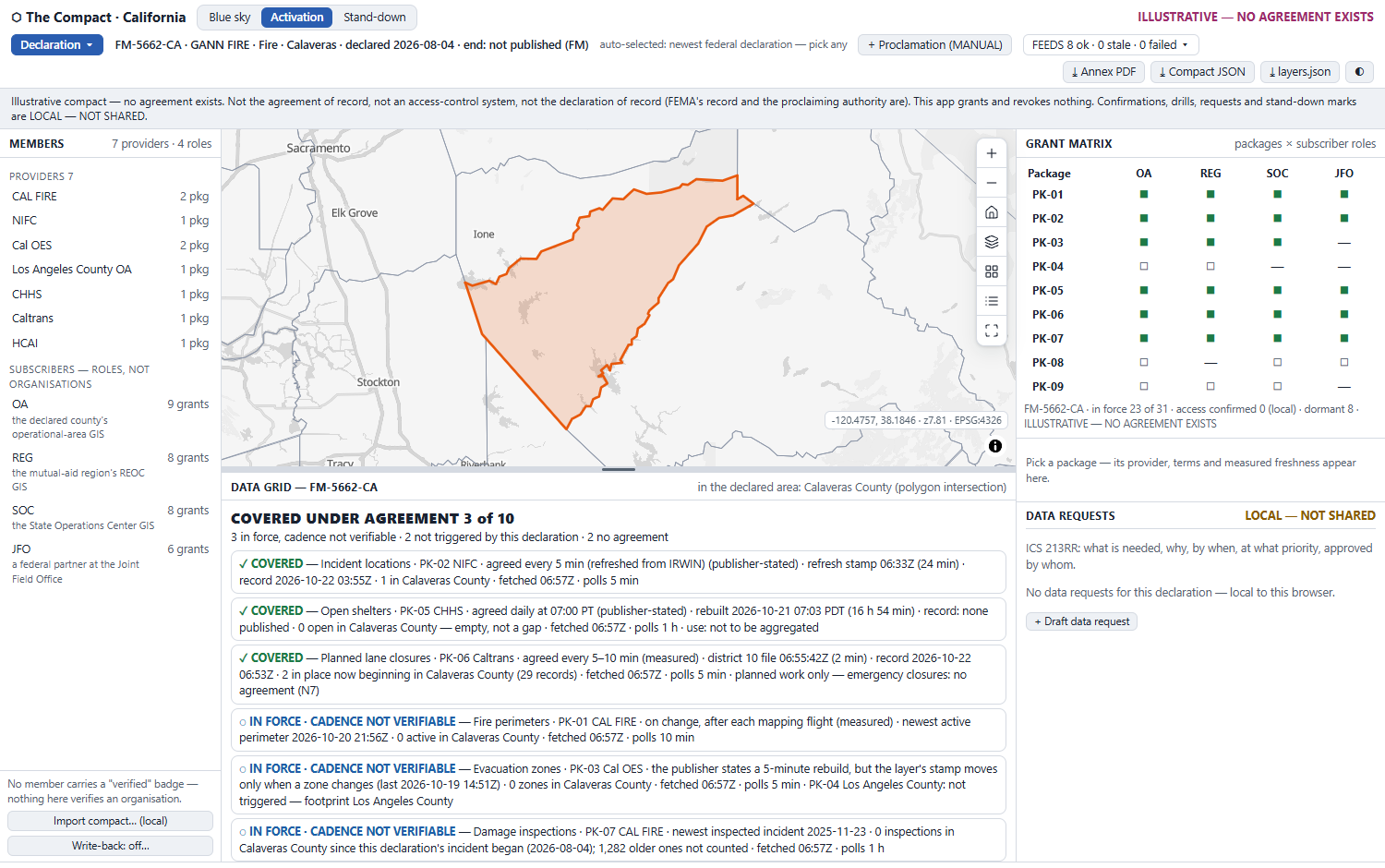Select Los Angeles County OA provider
1385x868 pixels.
[x=111, y=270]
